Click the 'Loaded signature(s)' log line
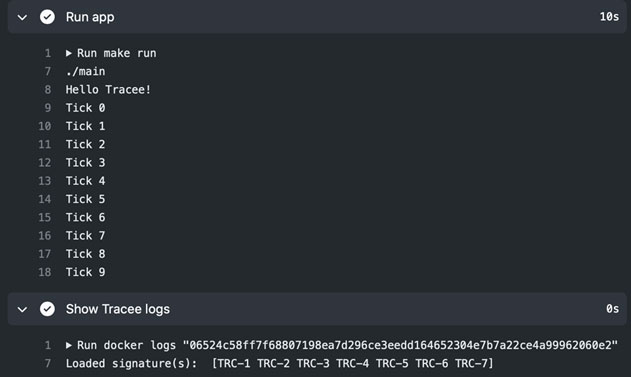 coord(280,363)
